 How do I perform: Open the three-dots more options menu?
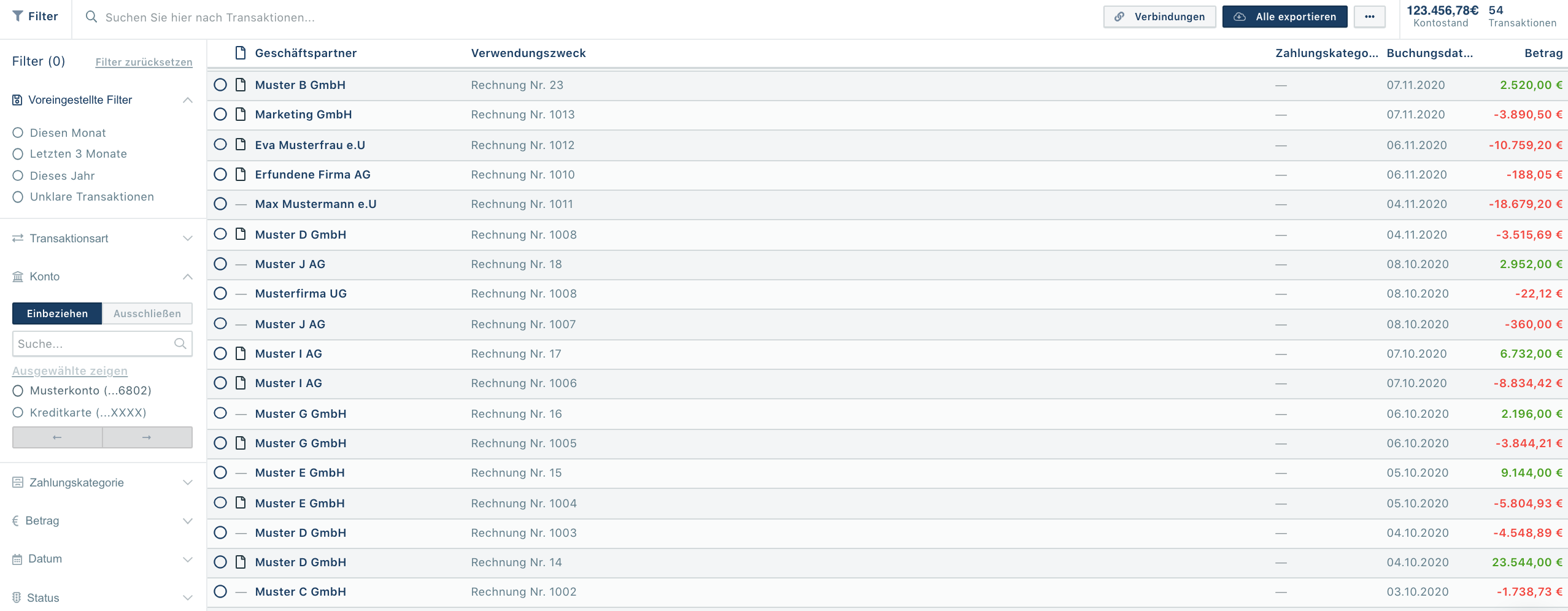(1369, 17)
